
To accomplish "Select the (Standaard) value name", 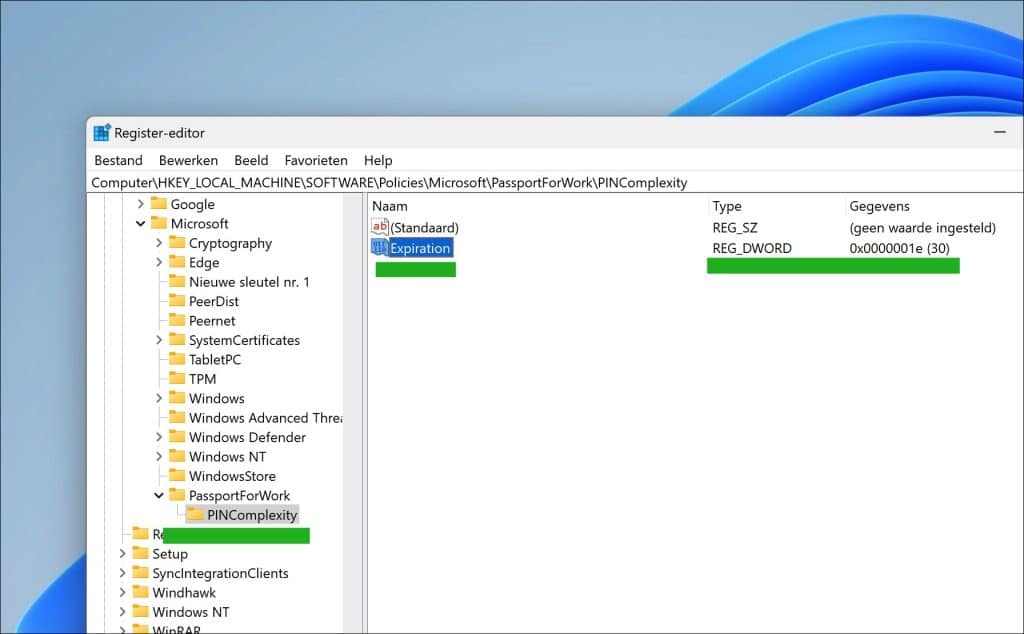I will pos(424,227).
